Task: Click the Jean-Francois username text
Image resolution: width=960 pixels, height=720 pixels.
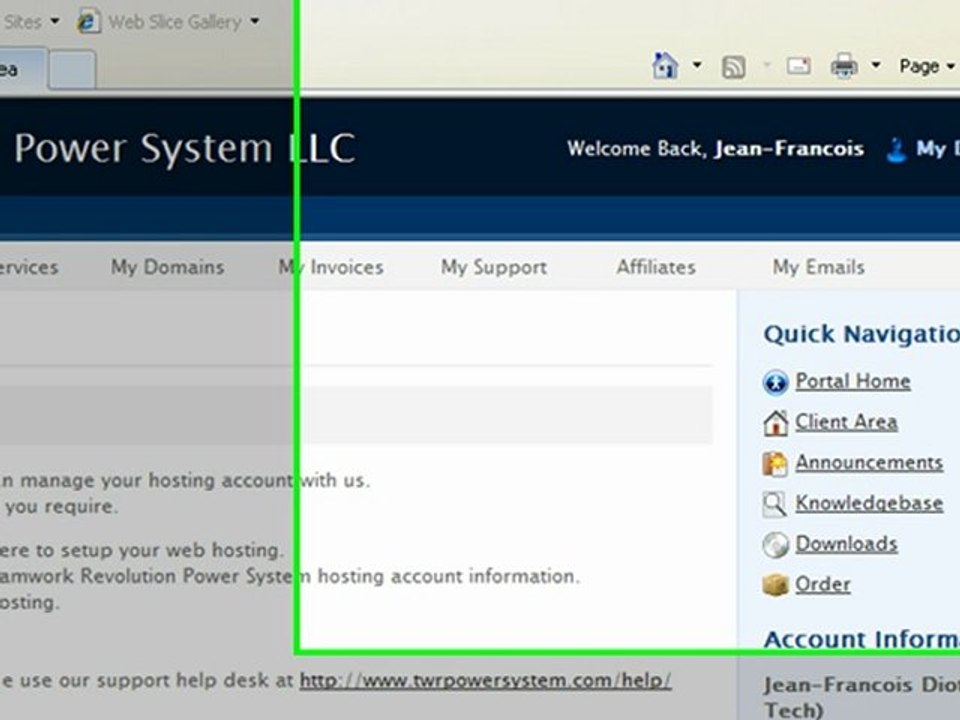Action: (789, 148)
